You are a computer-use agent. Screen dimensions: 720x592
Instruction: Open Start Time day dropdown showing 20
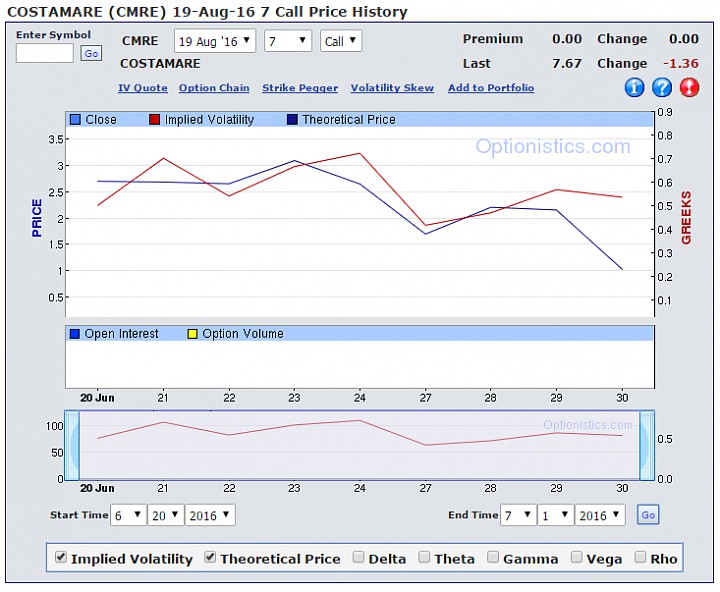point(166,515)
